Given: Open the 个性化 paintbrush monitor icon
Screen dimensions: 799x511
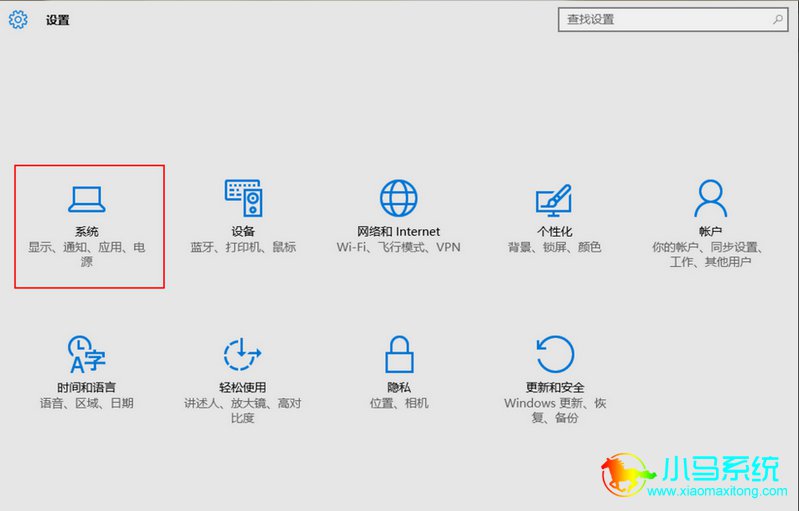Looking at the screenshot, I should click(x=554, y=200).
